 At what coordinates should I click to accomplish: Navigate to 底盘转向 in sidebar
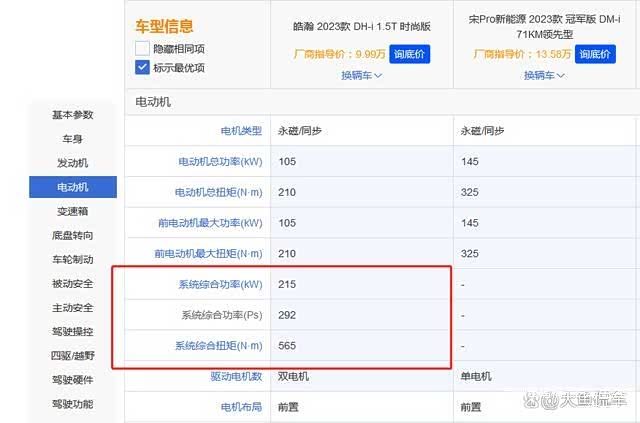pos(72,235)
